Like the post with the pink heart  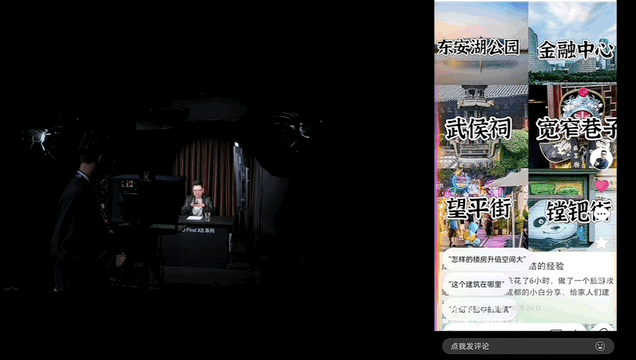(x=602, y=185)
